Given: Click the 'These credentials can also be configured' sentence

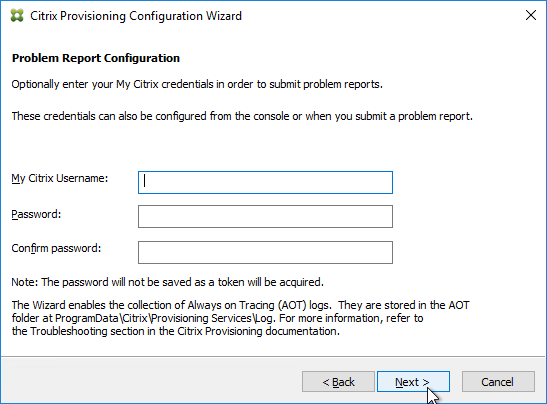Looking at the screenshot, I should tap(242, 116).
